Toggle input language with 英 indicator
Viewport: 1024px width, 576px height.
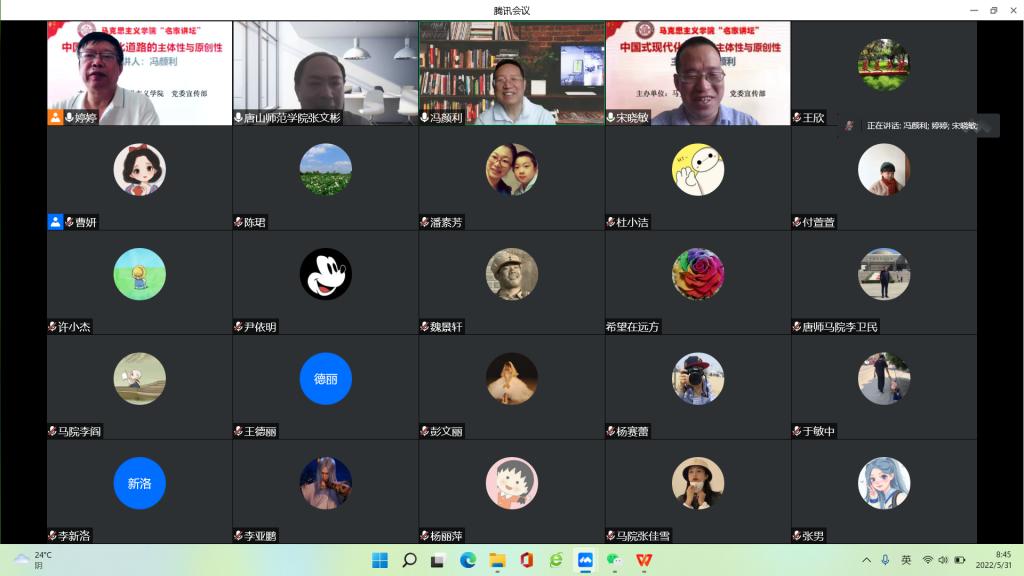906,560
